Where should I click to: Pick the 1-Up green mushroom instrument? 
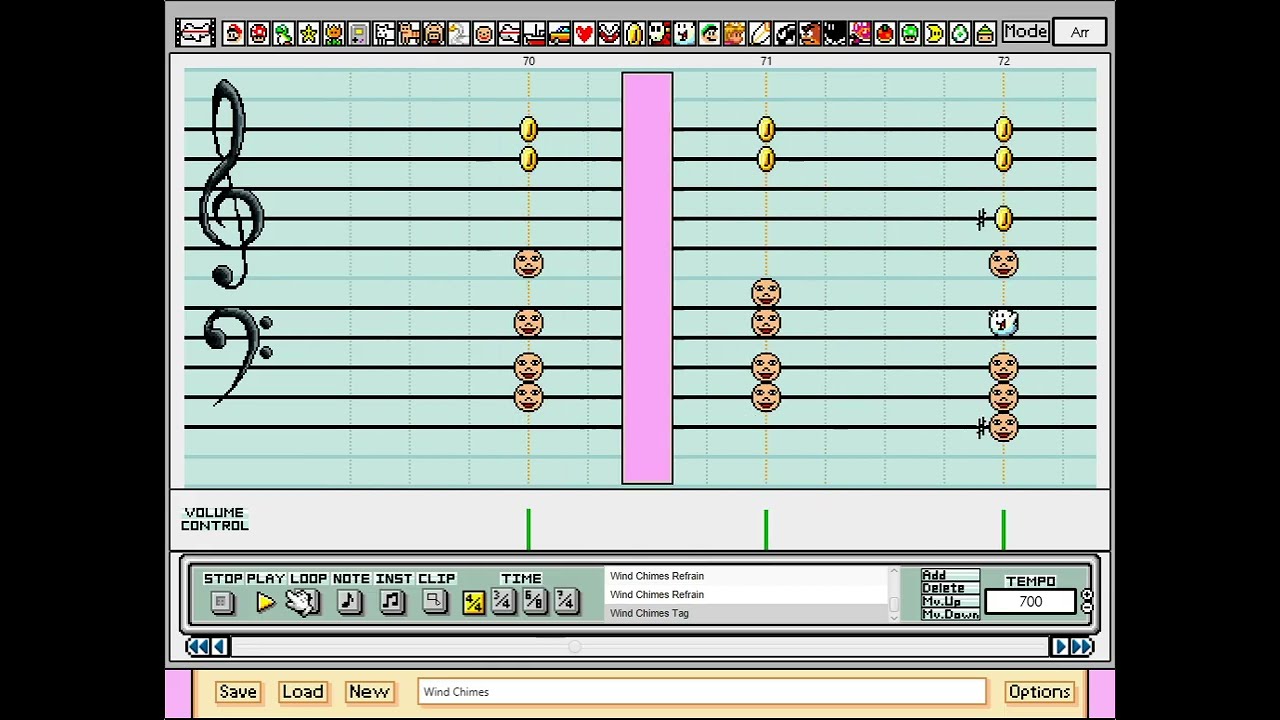point(910,33)
